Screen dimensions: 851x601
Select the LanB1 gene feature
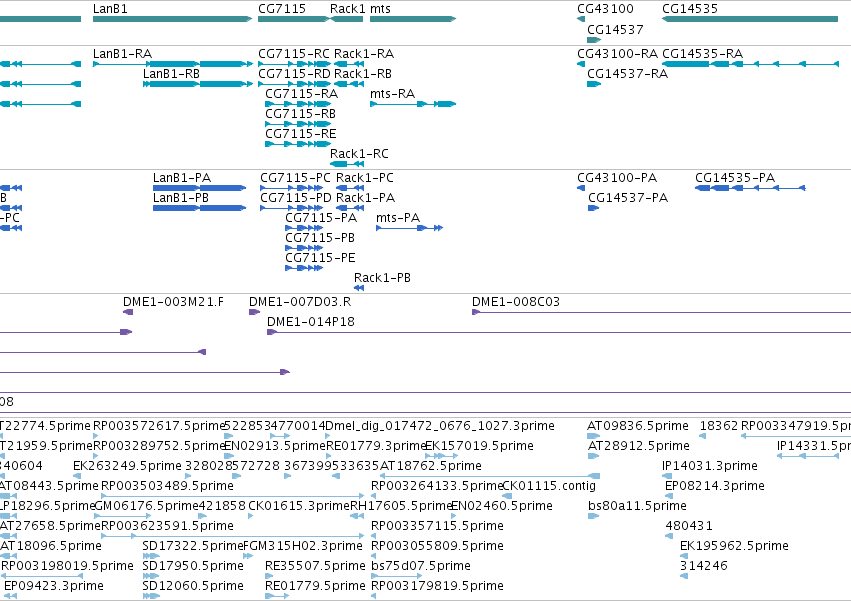click(173, 19)
